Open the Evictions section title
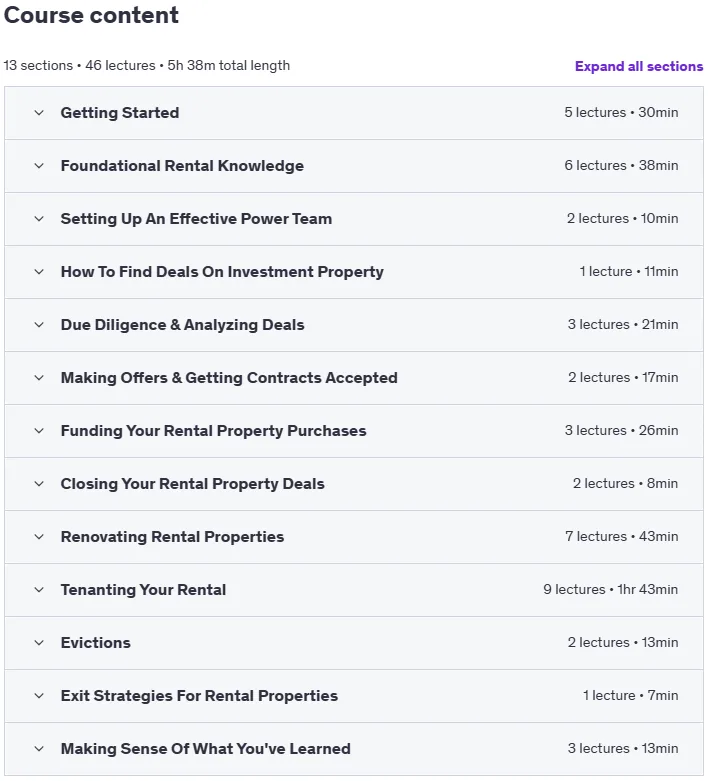This screenshot has width=710, height=781. (x=96, y=643)
